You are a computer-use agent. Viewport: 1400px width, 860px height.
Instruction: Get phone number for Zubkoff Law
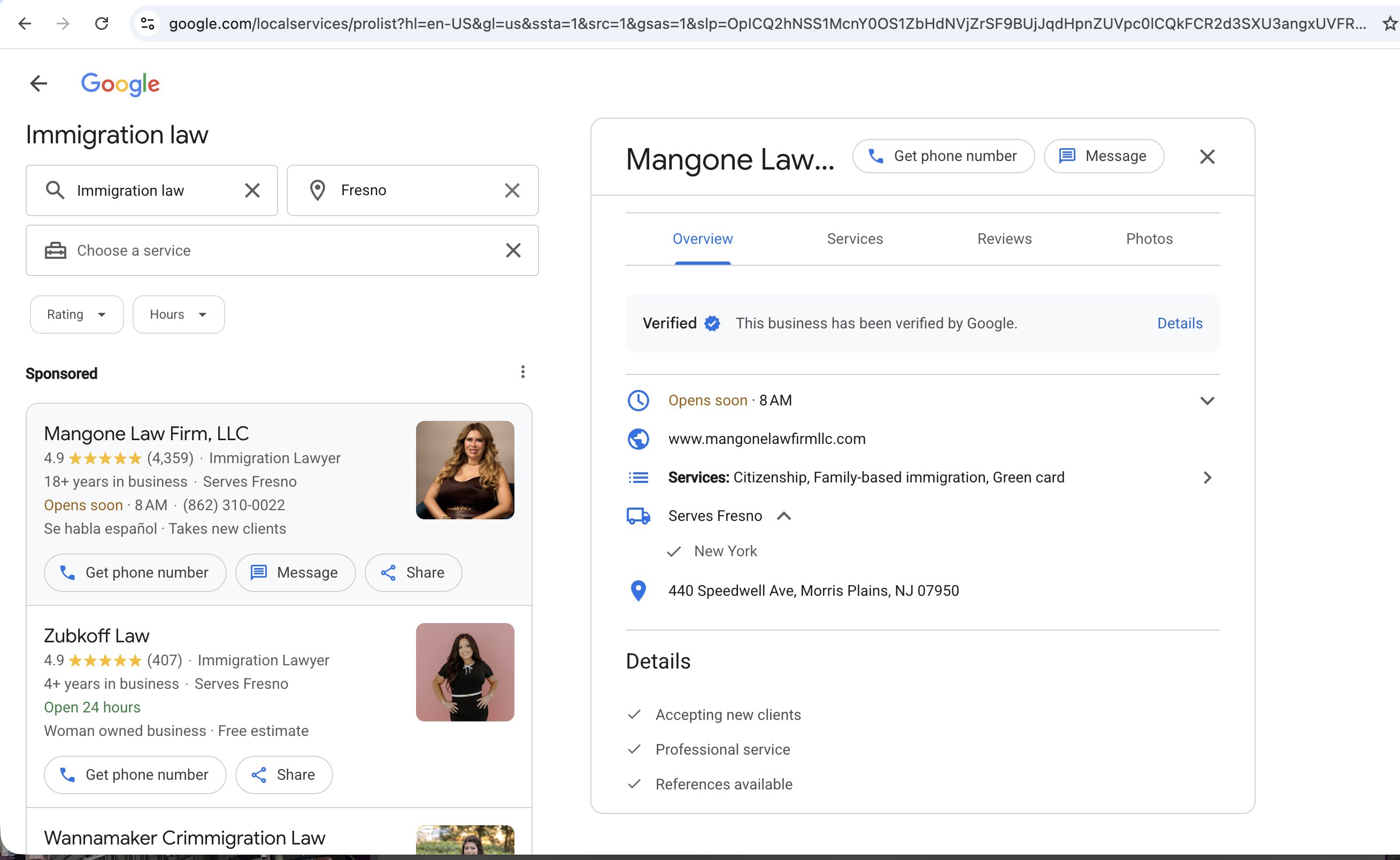click(135, 774)
